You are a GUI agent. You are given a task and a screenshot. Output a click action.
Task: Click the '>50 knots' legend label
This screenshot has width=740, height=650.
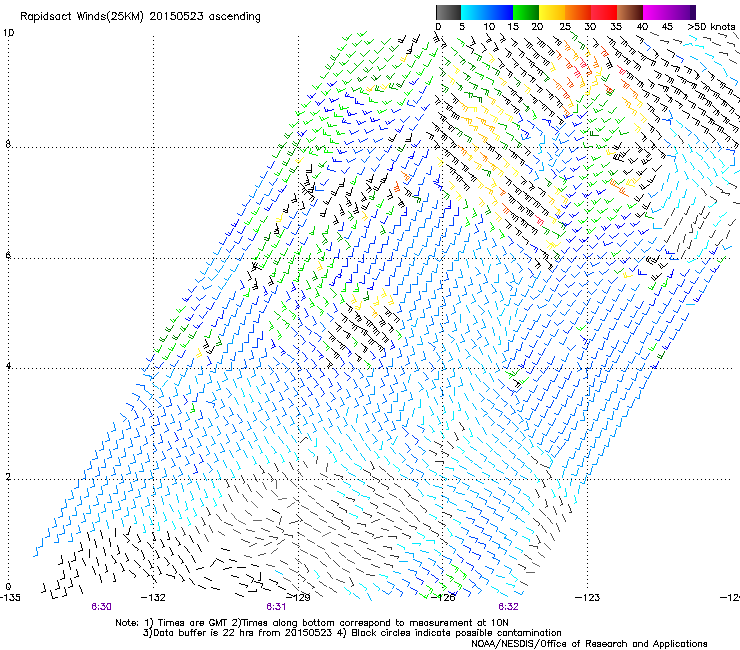[711, 27]
